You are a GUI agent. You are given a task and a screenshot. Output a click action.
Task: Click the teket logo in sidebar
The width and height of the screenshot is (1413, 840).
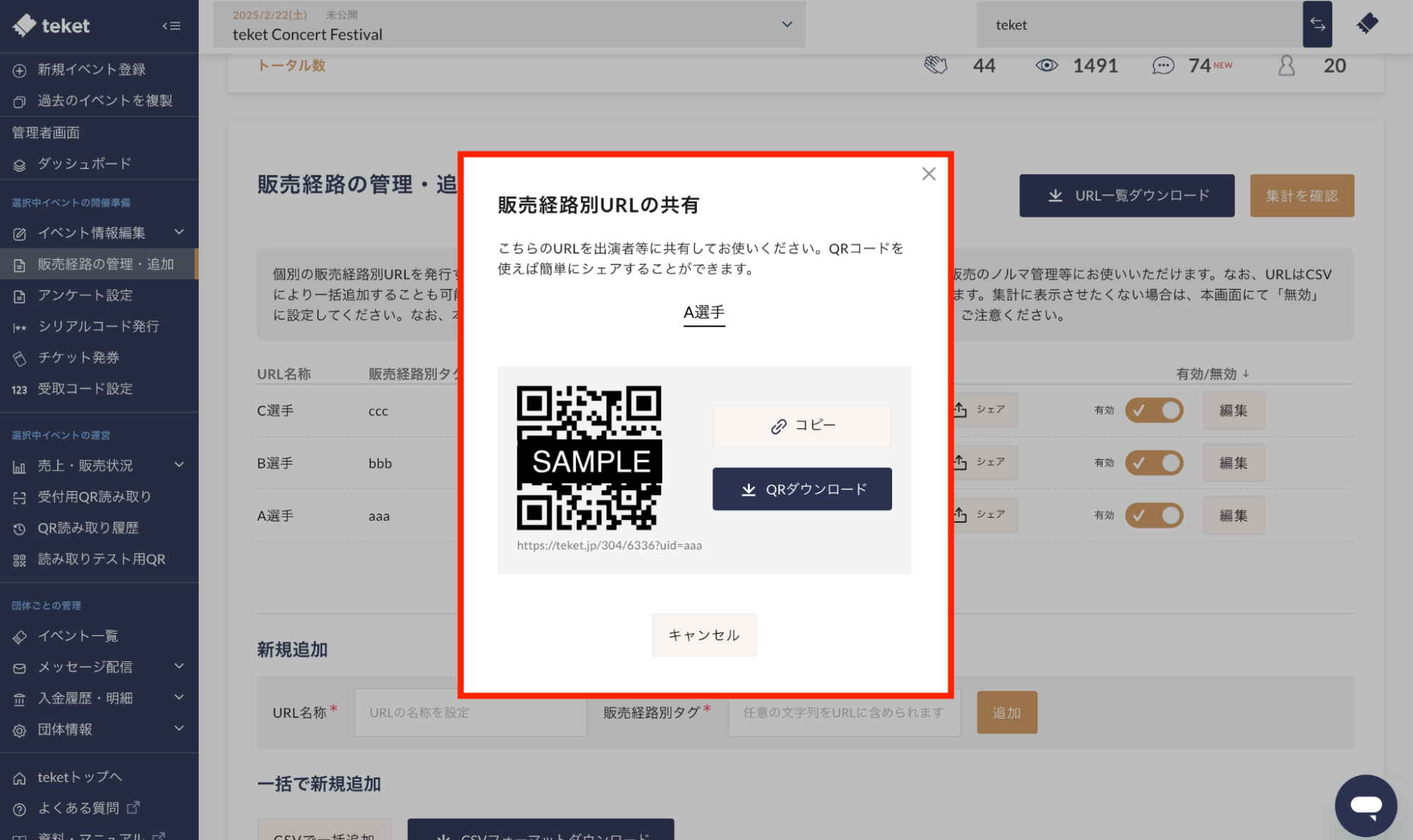[51, 25]
